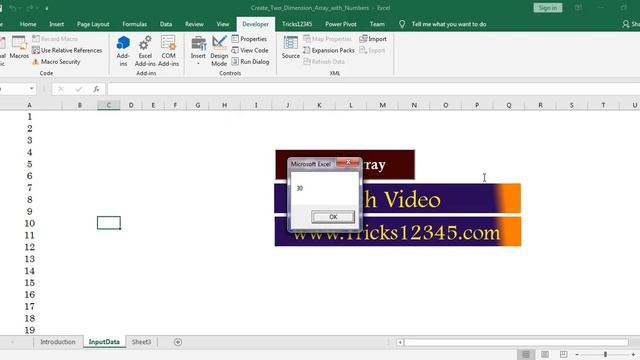Viewport: 640px width, 360px height.
Task: Click the formula bar Cancel icon
Action: [60, 89]
